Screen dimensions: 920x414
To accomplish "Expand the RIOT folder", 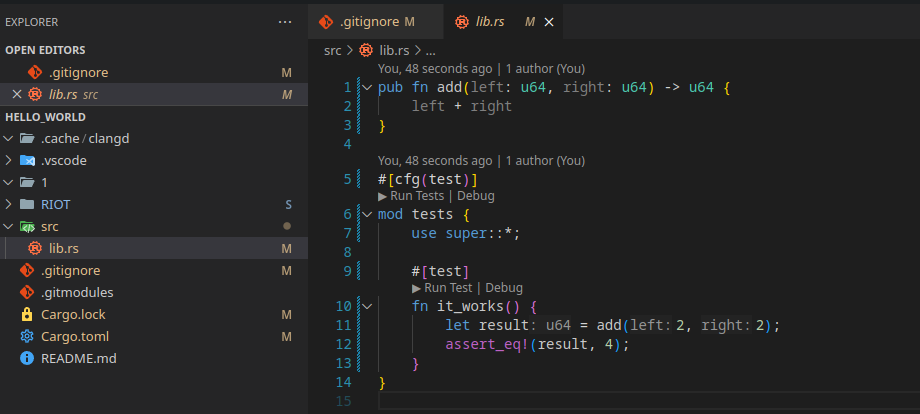I will (x=9, y=204).
